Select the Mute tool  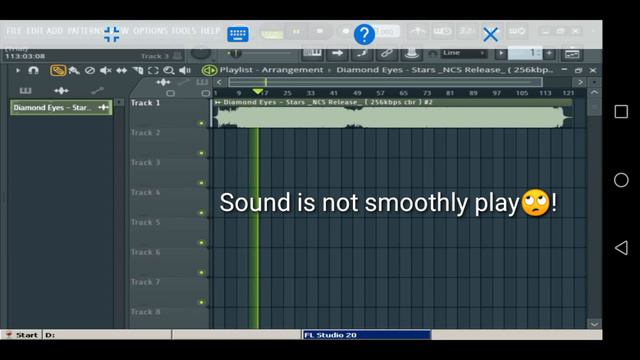106,71
